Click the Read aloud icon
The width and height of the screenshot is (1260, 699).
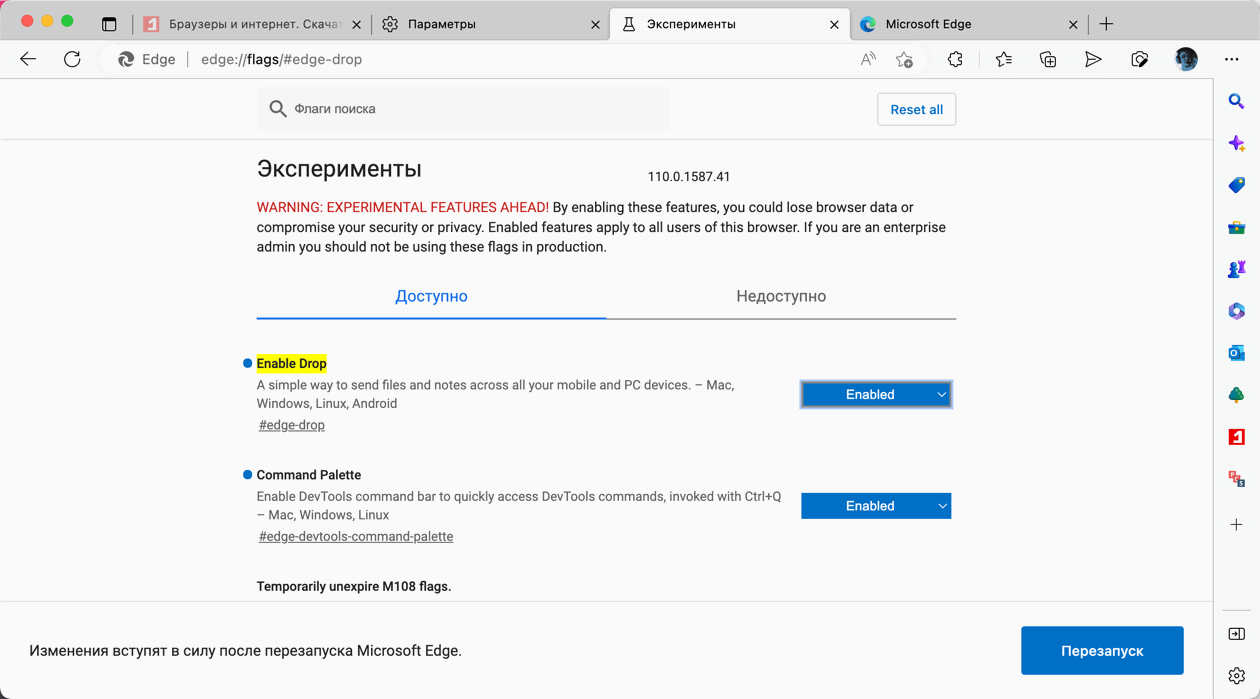868,60
